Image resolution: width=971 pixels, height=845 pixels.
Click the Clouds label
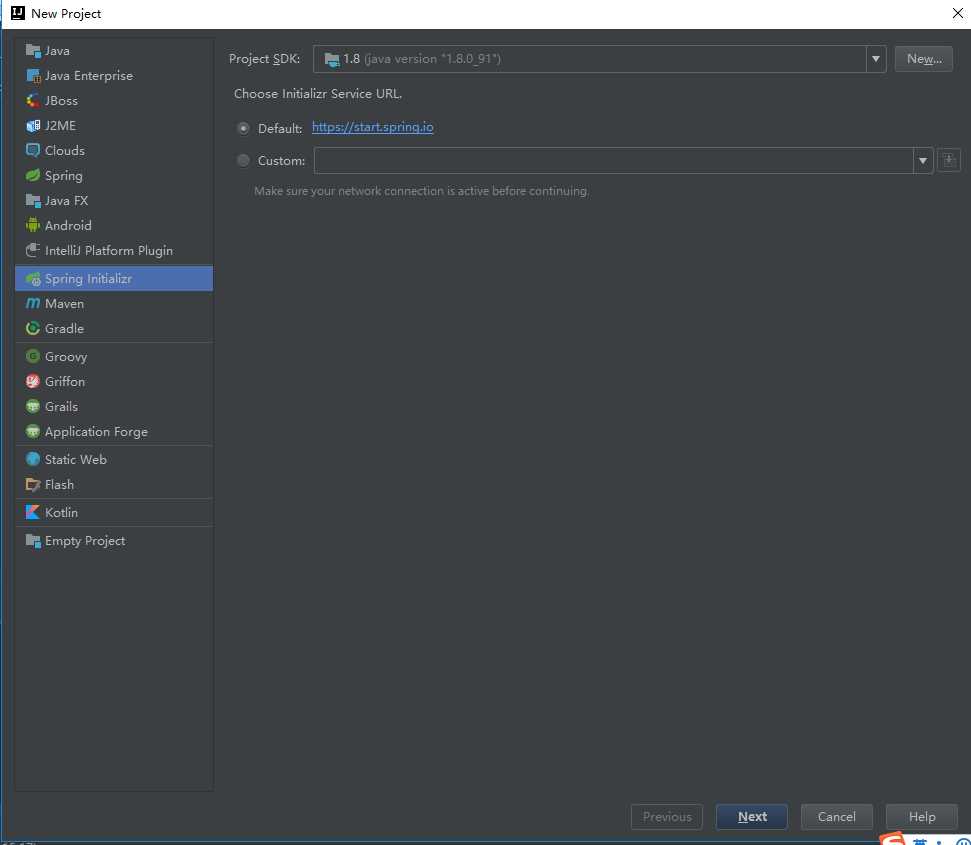point(64,150)
